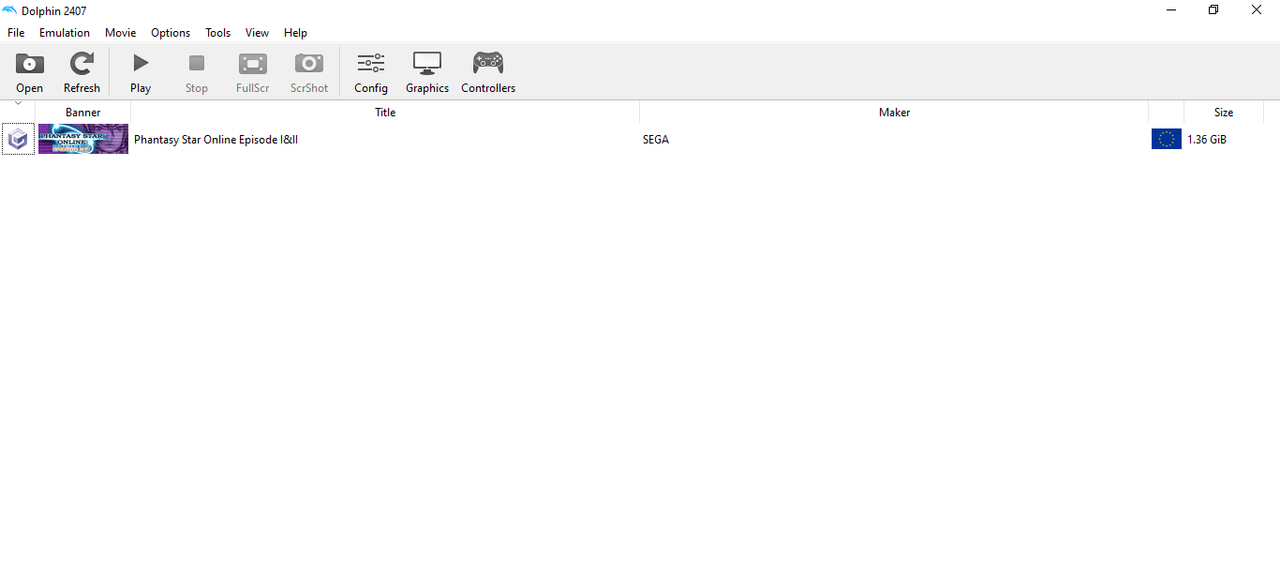Click the Phantasy Star Online banner thumbnail

pyautogui.click(x=83, y=139)
